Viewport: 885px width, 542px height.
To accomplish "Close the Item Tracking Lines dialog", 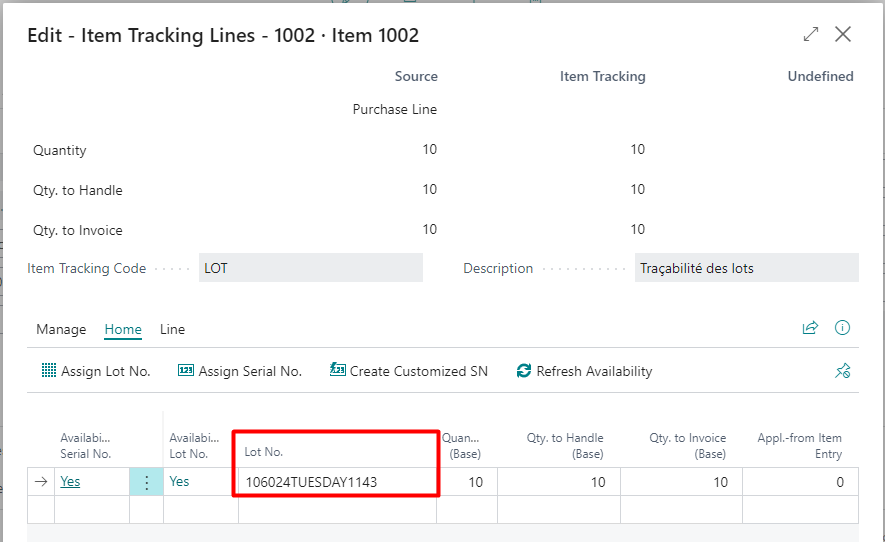I will (x=843, y=35).
